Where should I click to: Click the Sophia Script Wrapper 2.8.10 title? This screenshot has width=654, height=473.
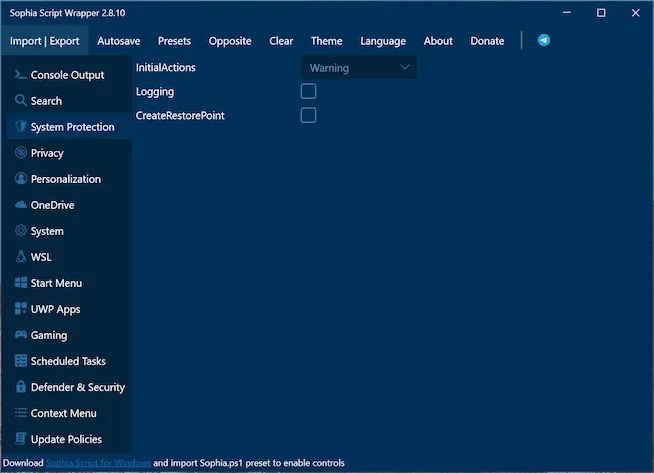click(x=67, y=13)
